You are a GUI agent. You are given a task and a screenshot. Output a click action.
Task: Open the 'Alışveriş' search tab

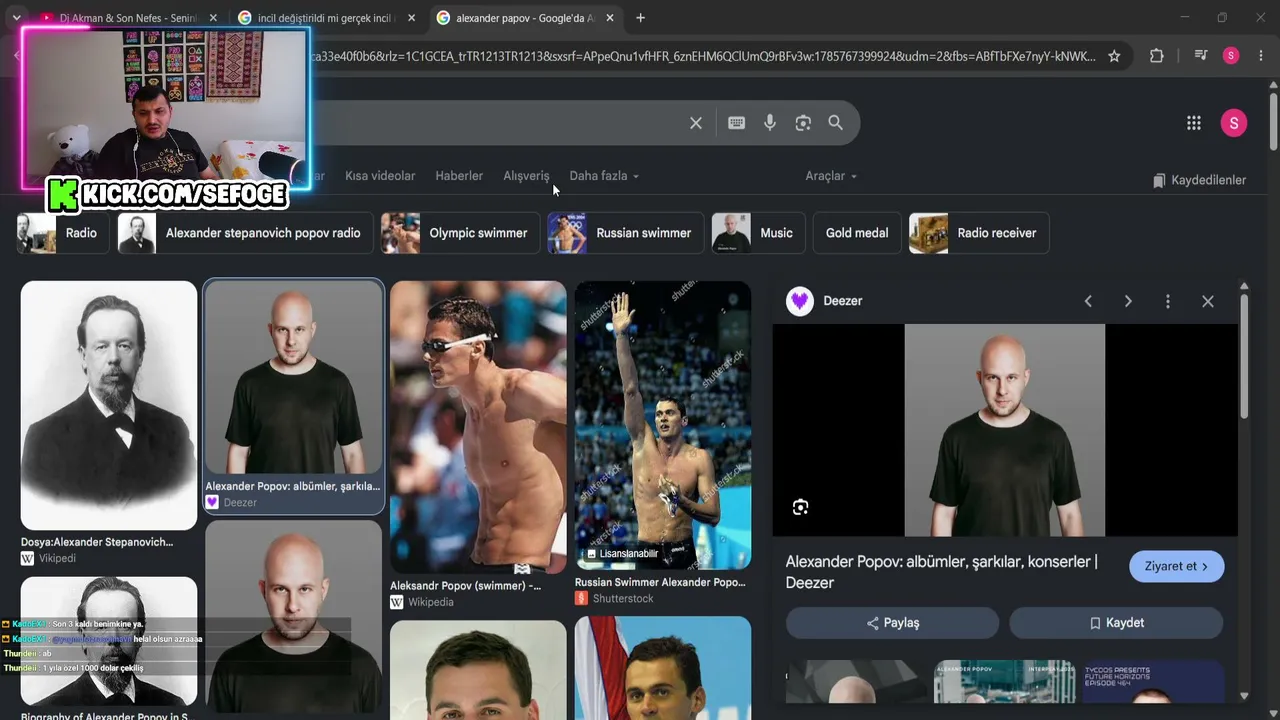pos(526,176)
